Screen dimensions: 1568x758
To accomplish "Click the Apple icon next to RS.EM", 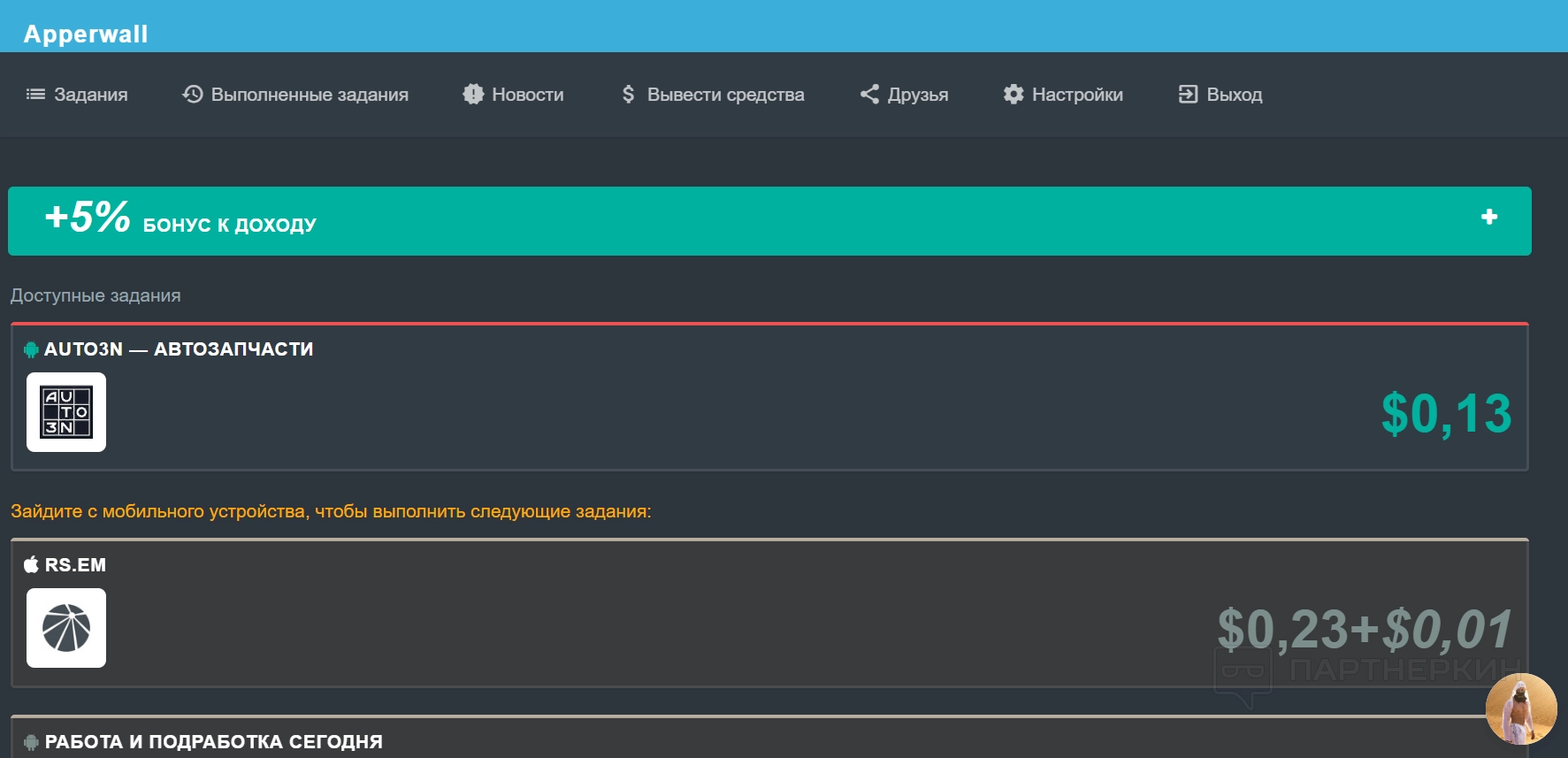I will [31, 564].
